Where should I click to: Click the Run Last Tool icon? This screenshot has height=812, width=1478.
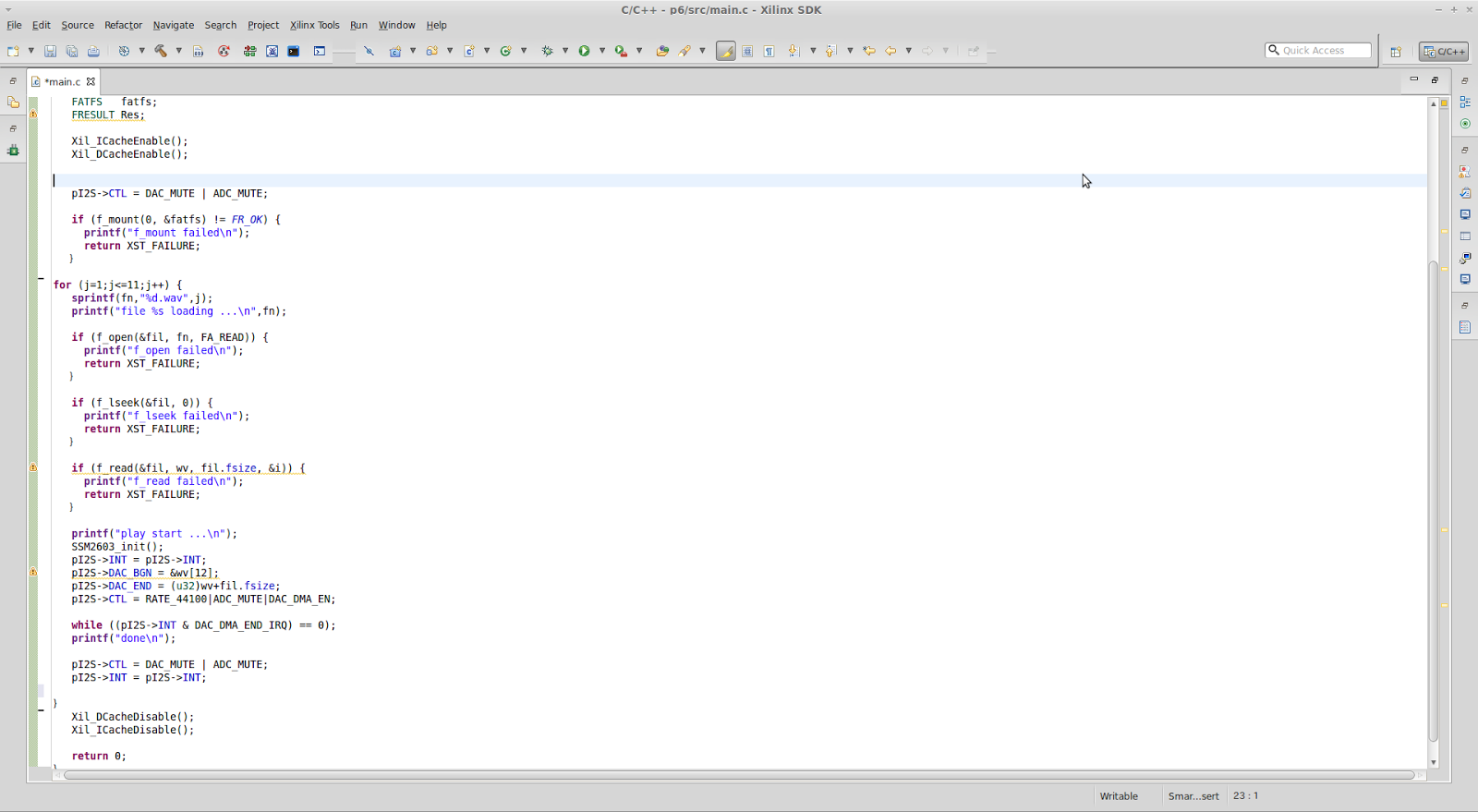(621, 51)
